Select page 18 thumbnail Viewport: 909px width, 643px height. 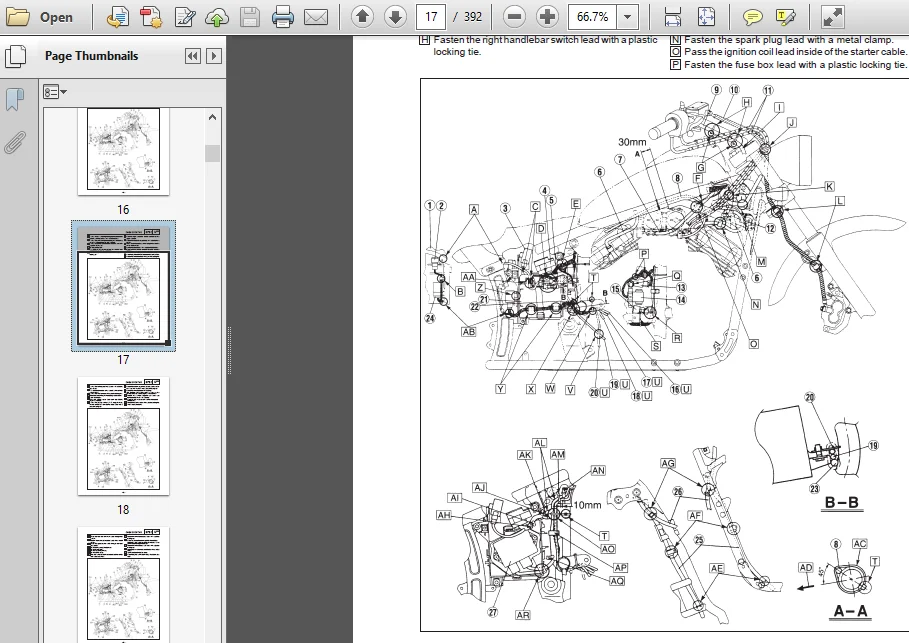click(123, 436)
